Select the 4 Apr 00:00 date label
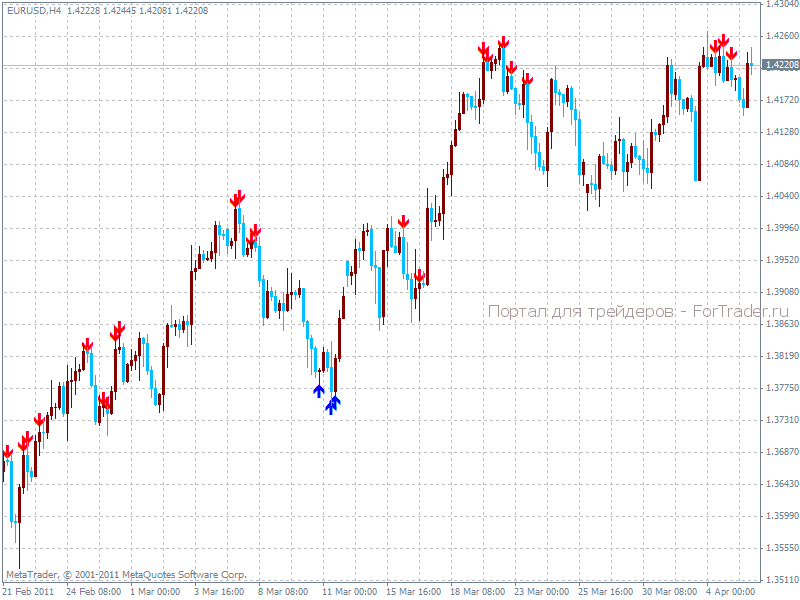This screenshot has width=800, height=600. tap(730, 591)
